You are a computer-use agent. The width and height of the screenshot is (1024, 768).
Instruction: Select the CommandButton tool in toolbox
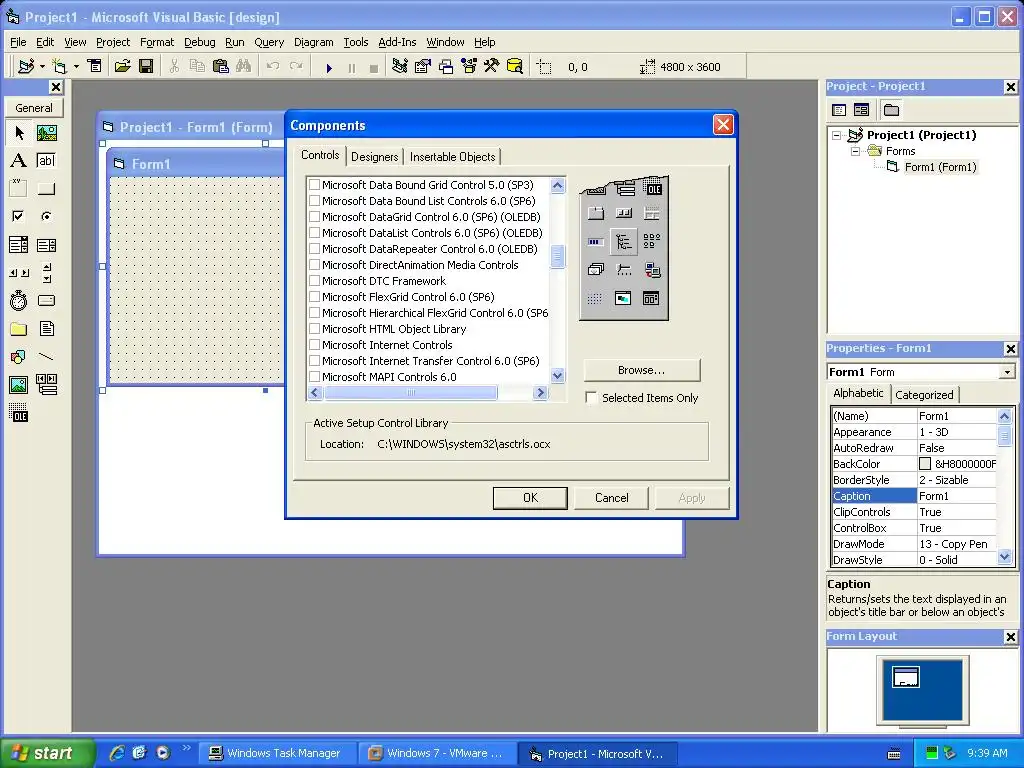(x=46, y=189)
